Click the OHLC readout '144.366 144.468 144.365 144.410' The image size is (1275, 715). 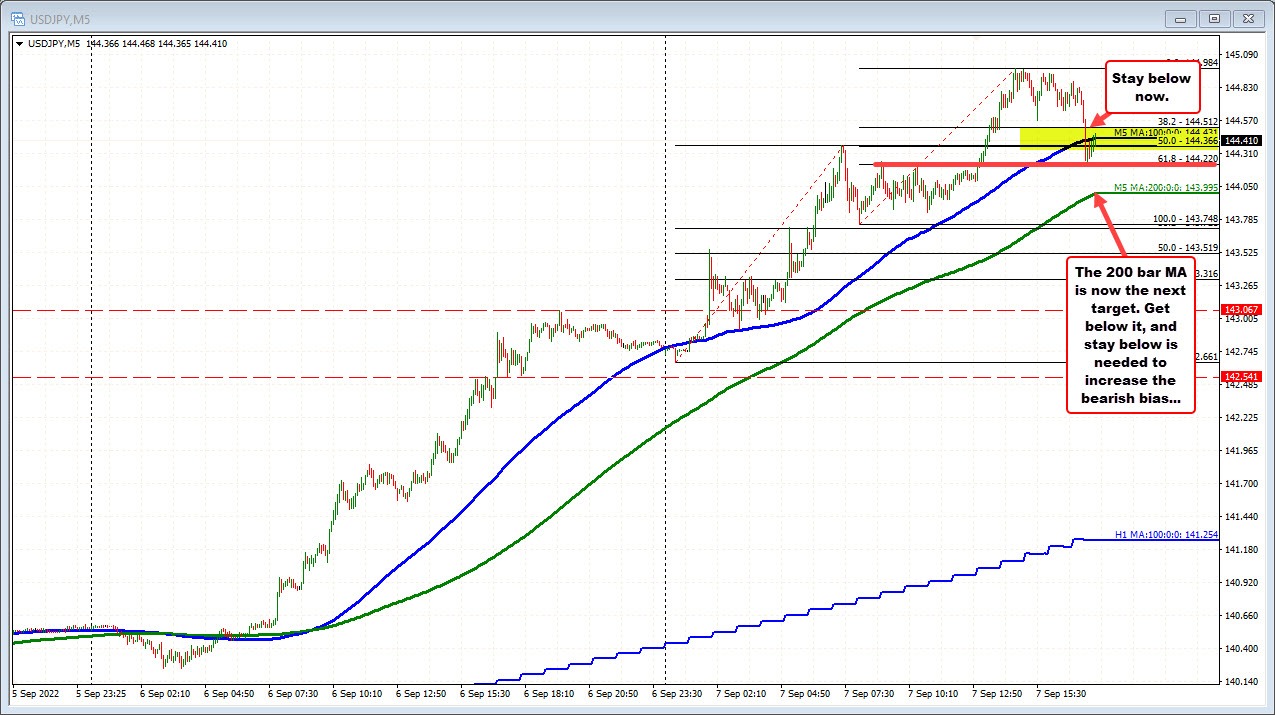point(157,44)
